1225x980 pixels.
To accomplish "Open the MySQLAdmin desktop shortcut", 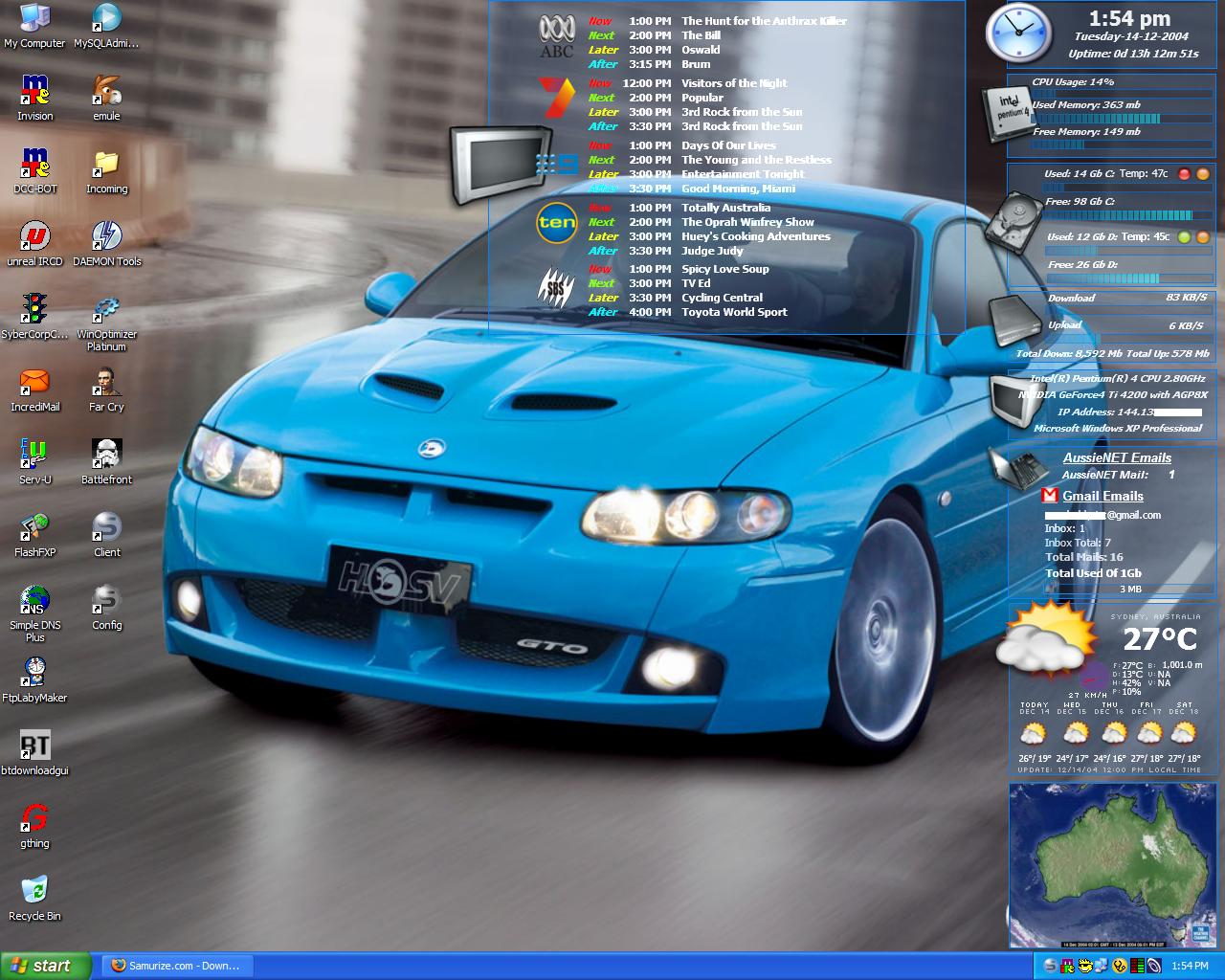I will click(106, 26).
